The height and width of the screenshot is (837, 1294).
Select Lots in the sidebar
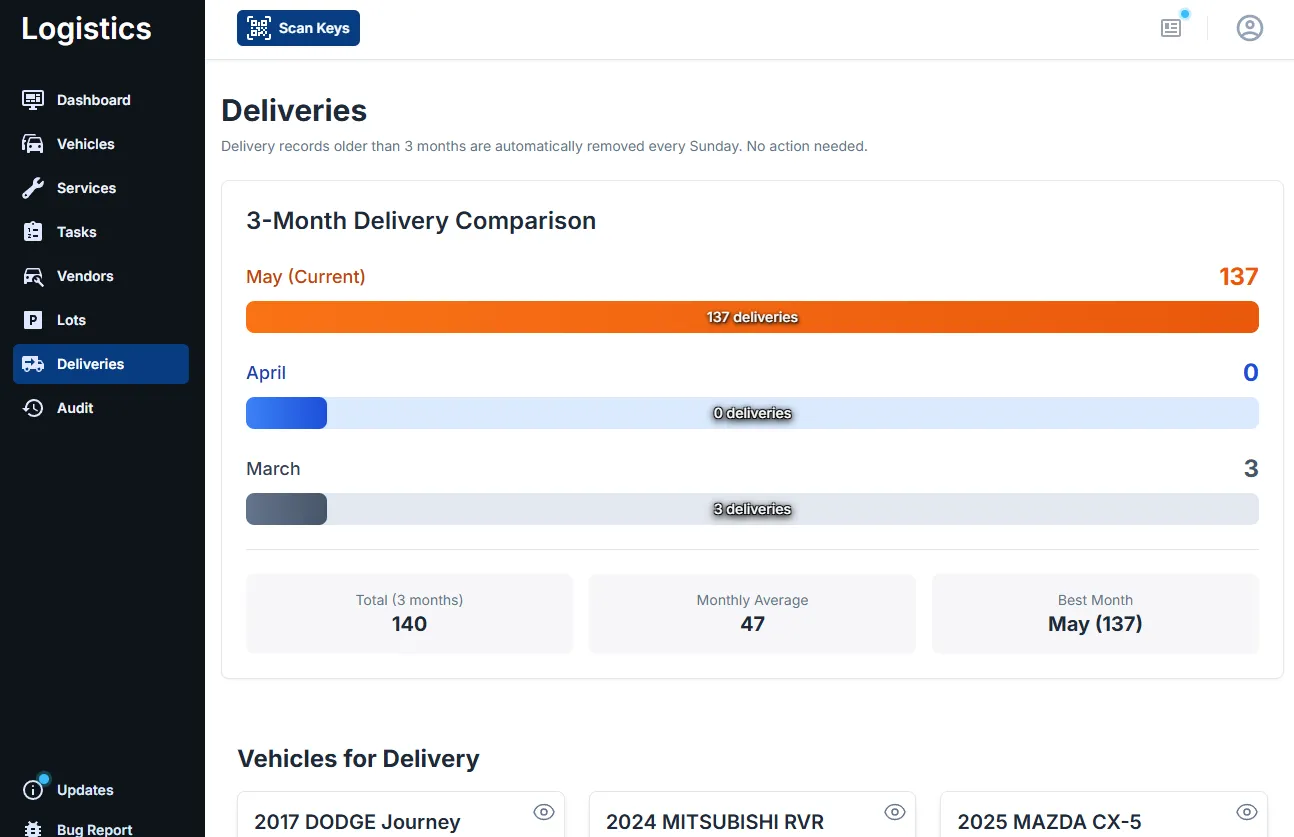click(x=101, y=320)
